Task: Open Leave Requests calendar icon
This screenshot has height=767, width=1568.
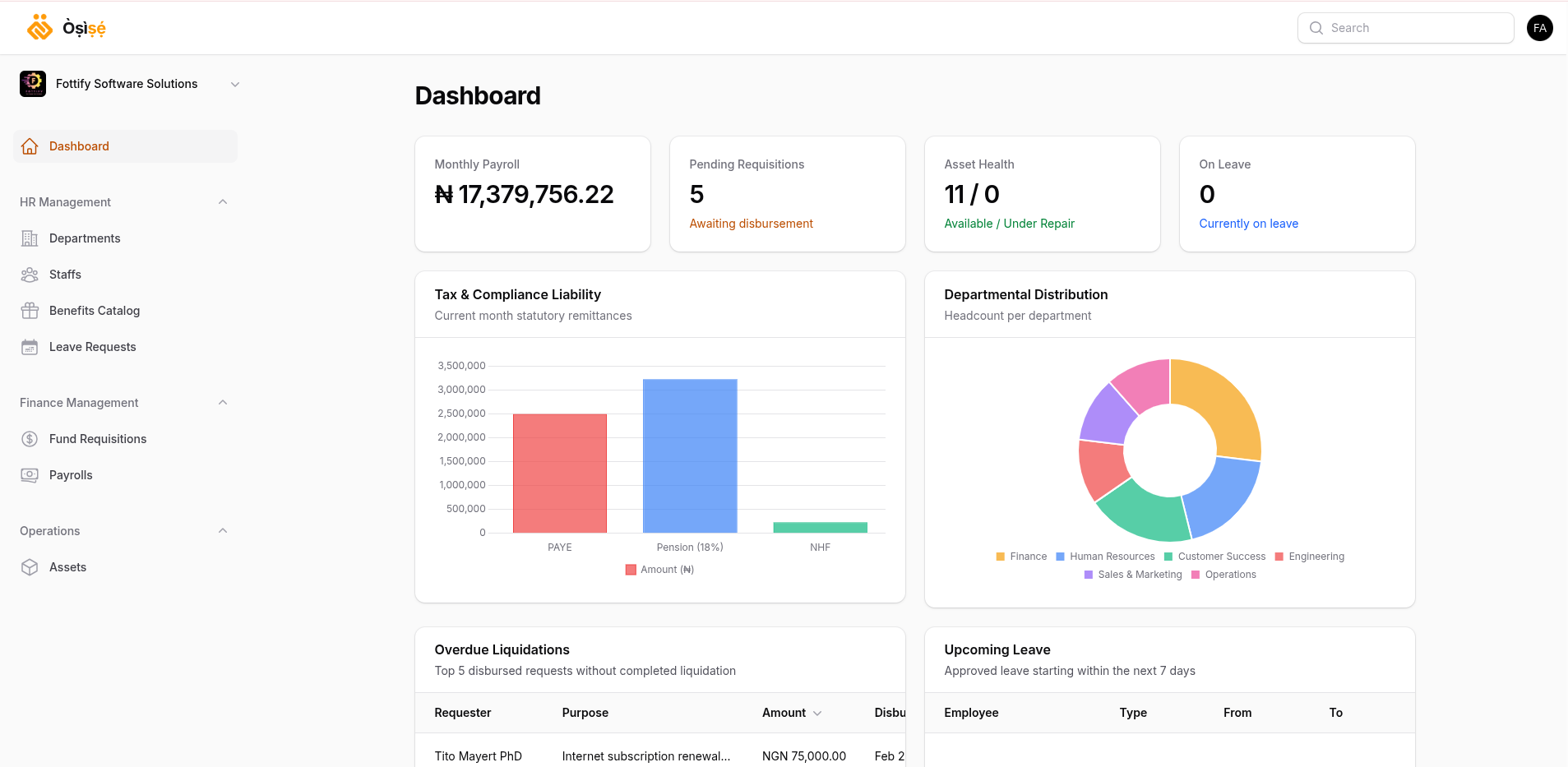Action: coord(30,346)
